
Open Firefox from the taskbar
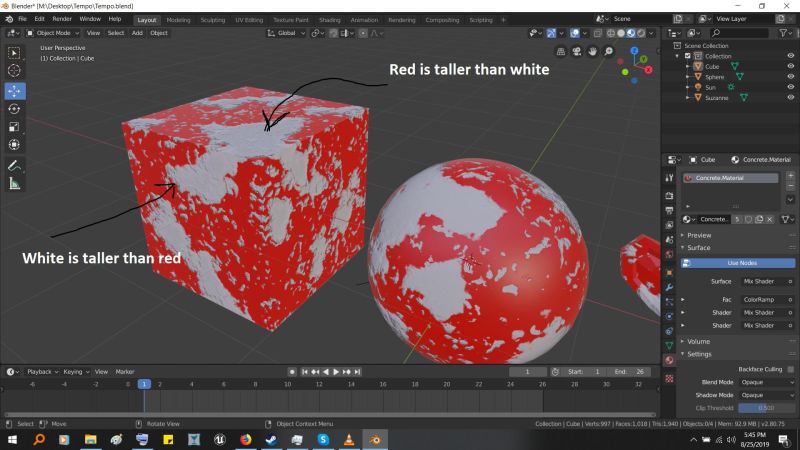(x=245, y=439)
